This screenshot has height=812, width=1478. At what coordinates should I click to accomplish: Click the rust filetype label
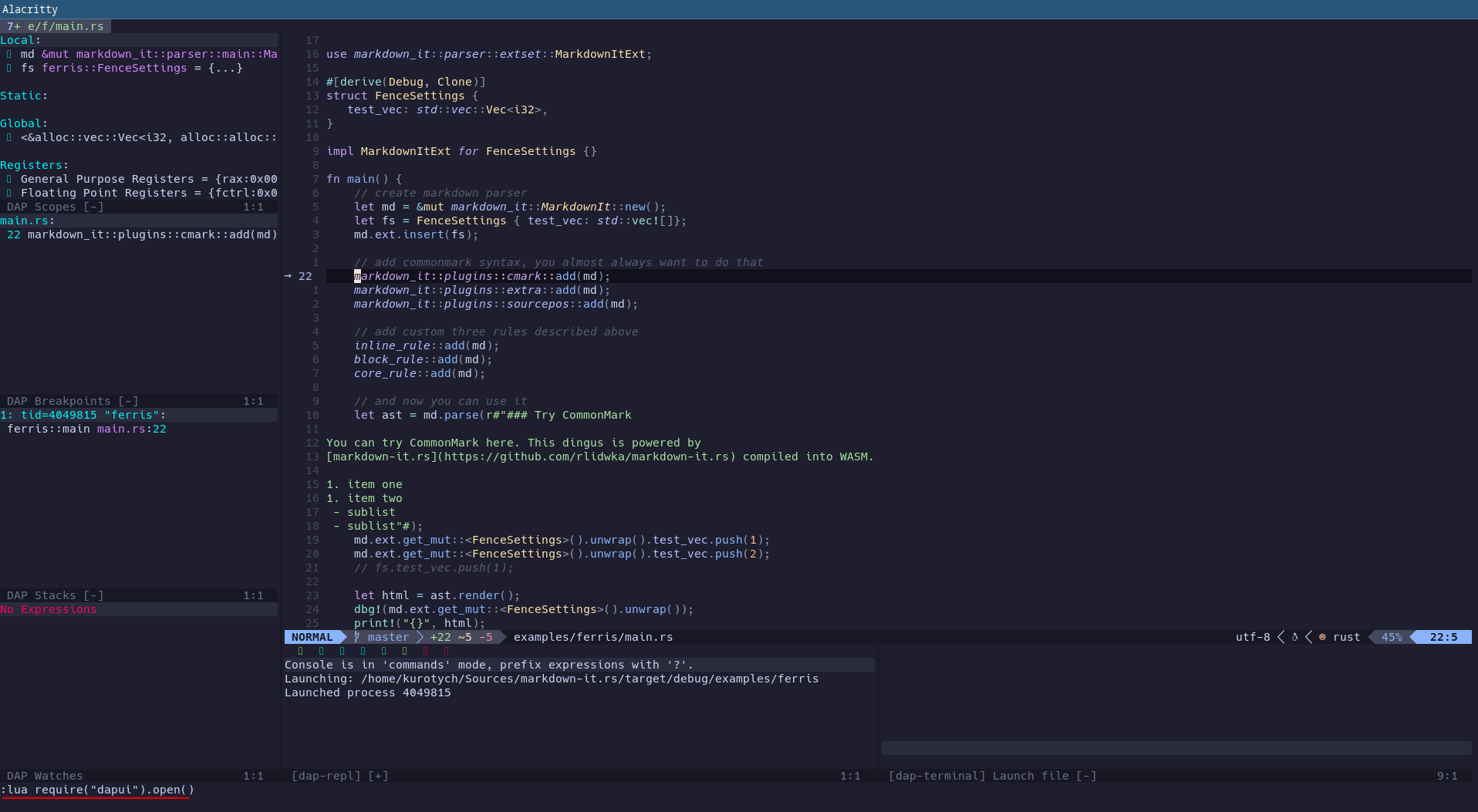click(x=1347, y=637)
